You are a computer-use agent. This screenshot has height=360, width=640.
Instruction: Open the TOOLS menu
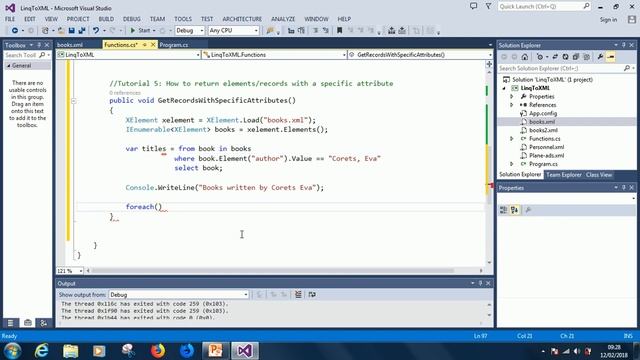click(182, 19)
